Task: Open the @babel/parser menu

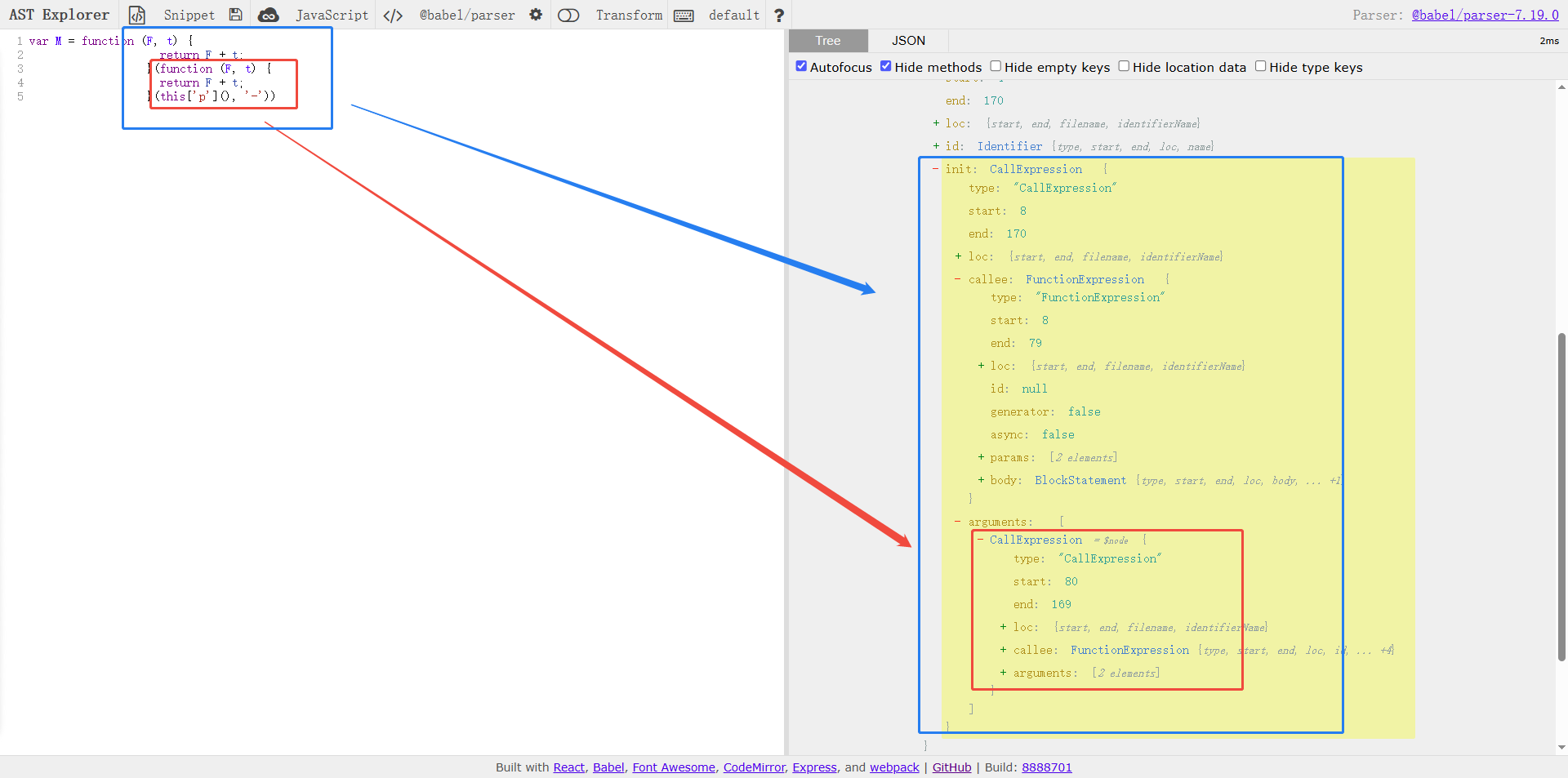Action: coord(467,15)
